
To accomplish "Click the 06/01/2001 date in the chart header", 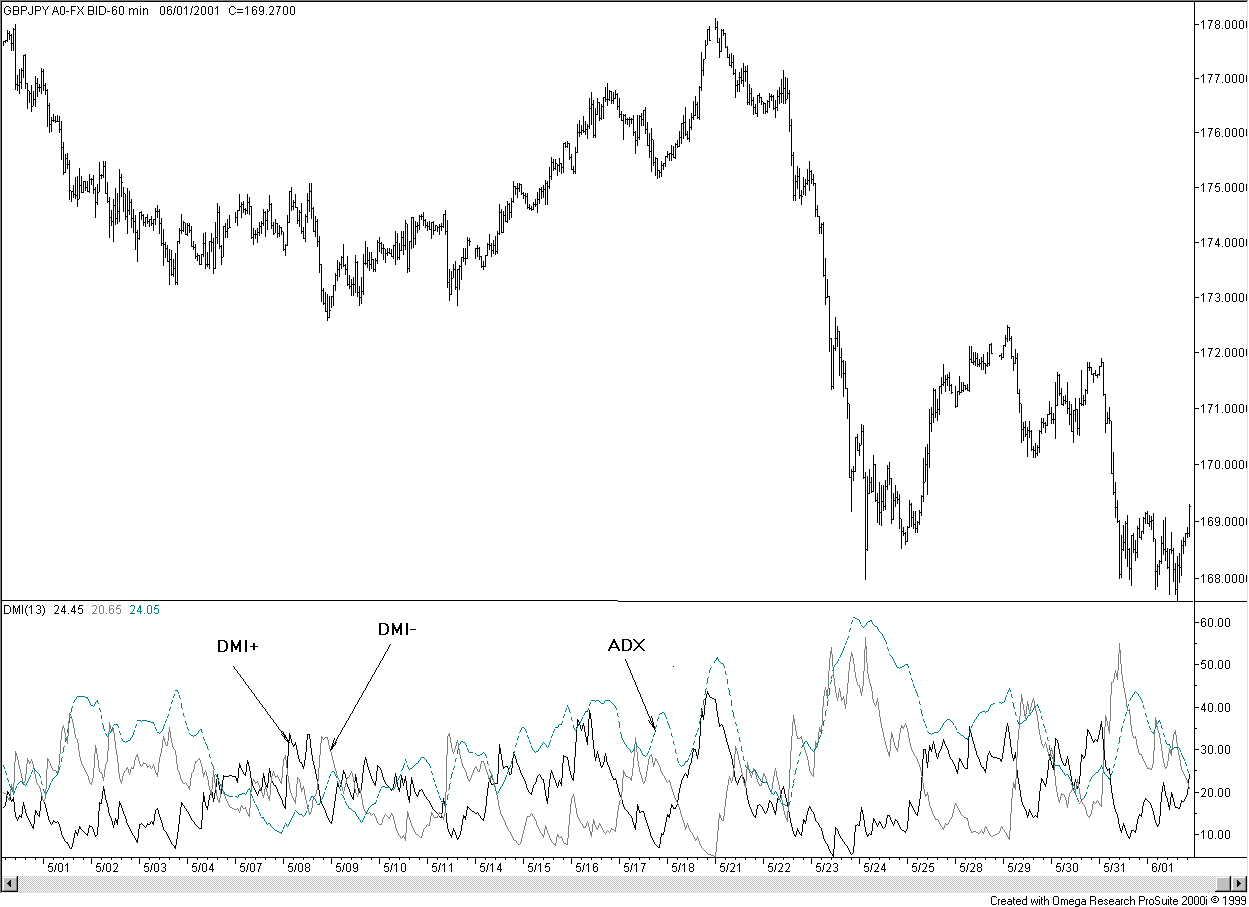I will tap(189, 11).
